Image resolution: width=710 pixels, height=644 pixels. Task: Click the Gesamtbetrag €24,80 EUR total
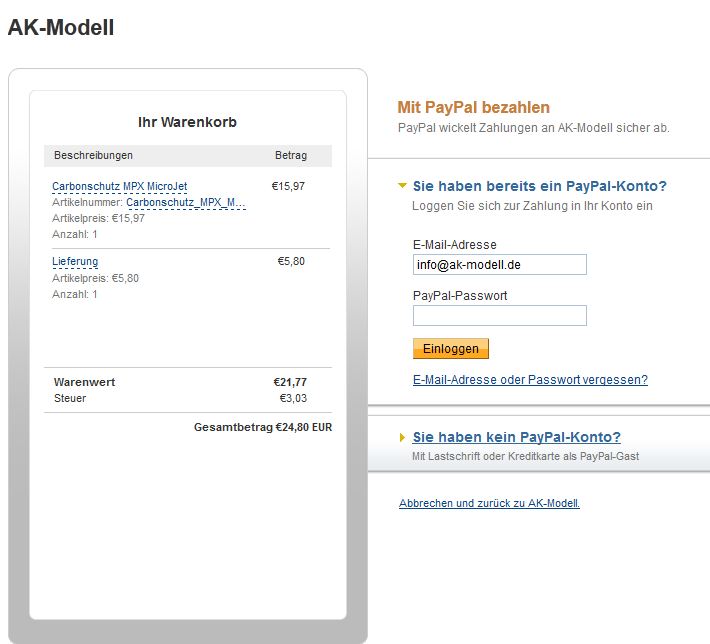point(262,427)
